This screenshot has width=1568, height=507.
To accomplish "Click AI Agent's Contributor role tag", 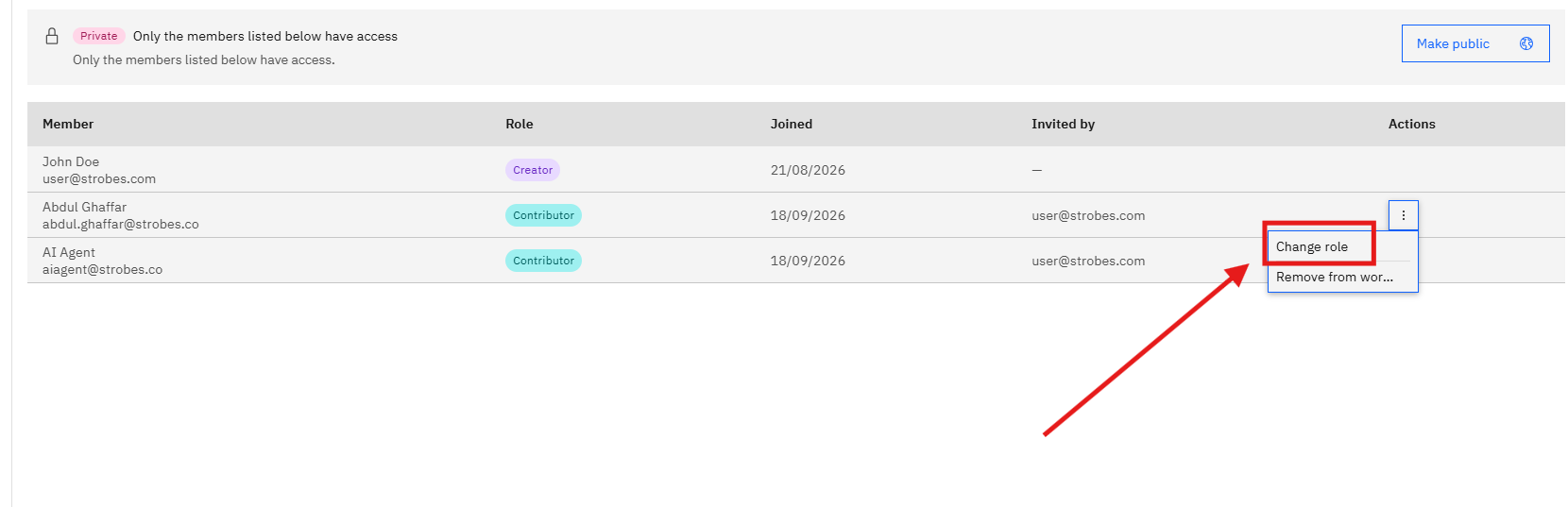I will point(543,261).
